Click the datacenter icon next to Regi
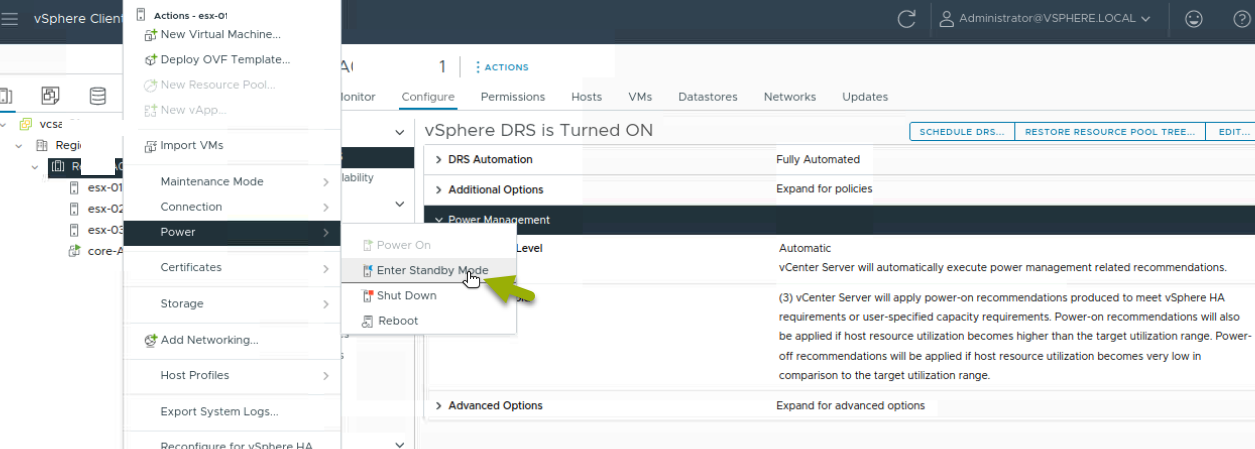 [x=42, y=145]
